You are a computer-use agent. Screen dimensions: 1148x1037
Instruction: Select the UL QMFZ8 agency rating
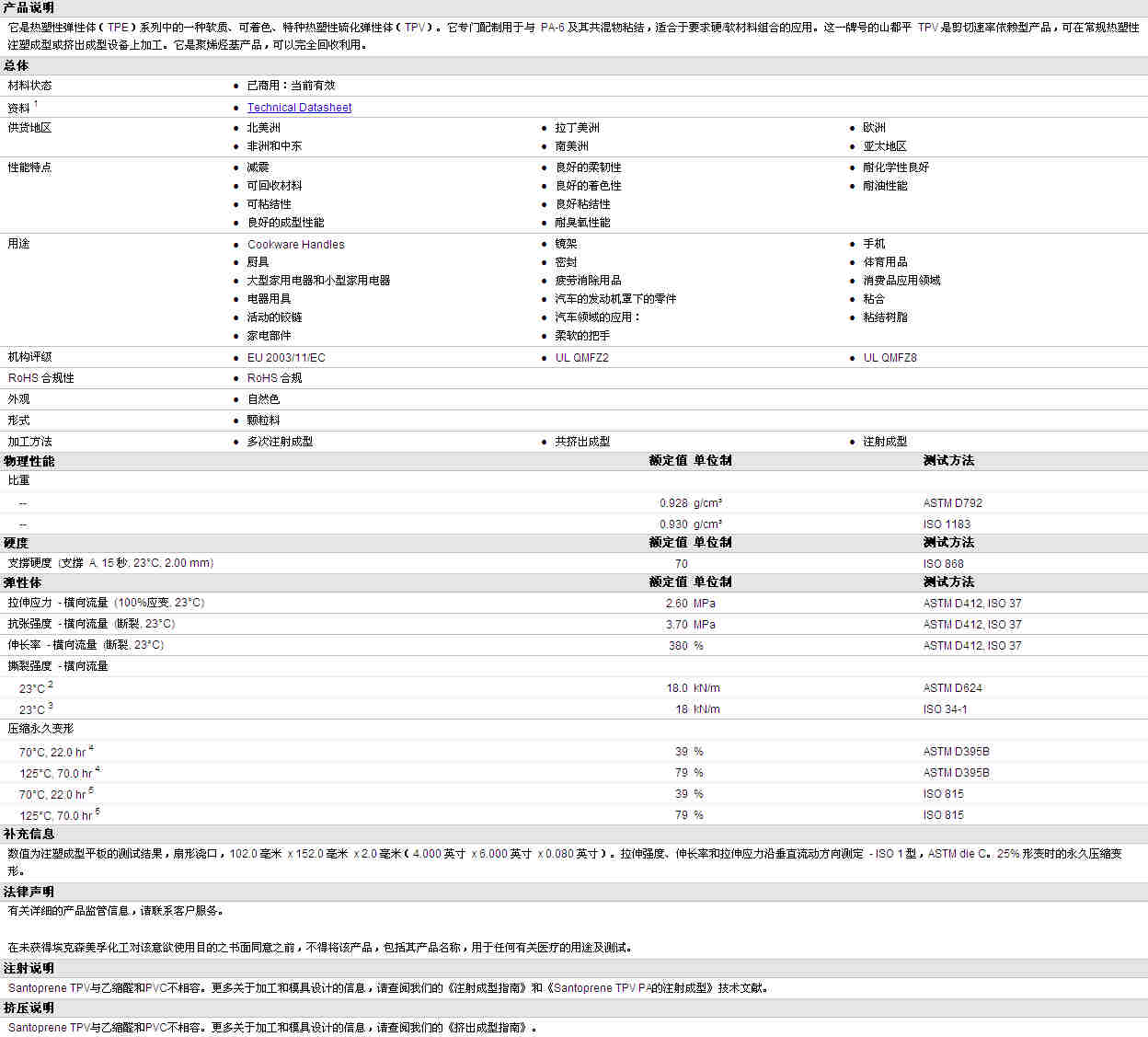tap(890, 358)
